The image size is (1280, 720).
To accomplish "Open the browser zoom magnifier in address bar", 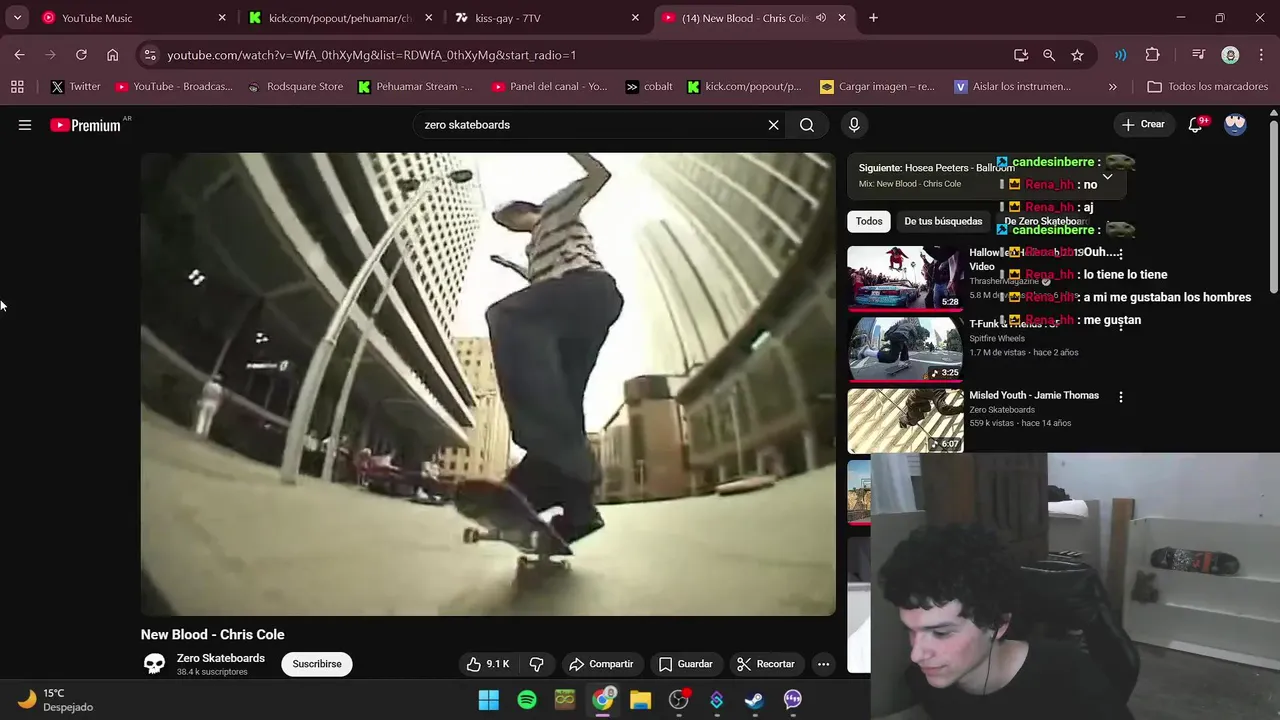I will (x=1049, y=55).
